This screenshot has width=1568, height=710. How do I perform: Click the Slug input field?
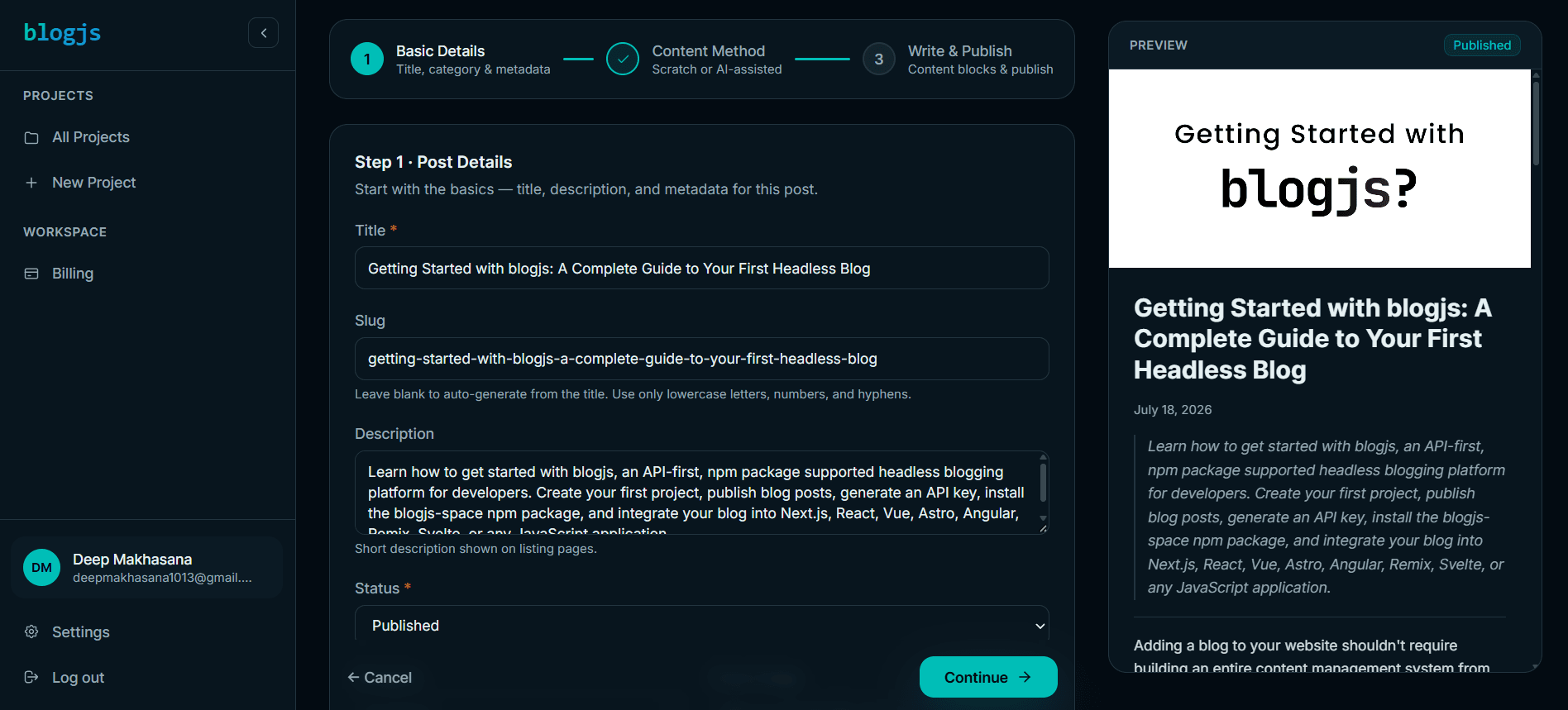click(x=702, y=359)
